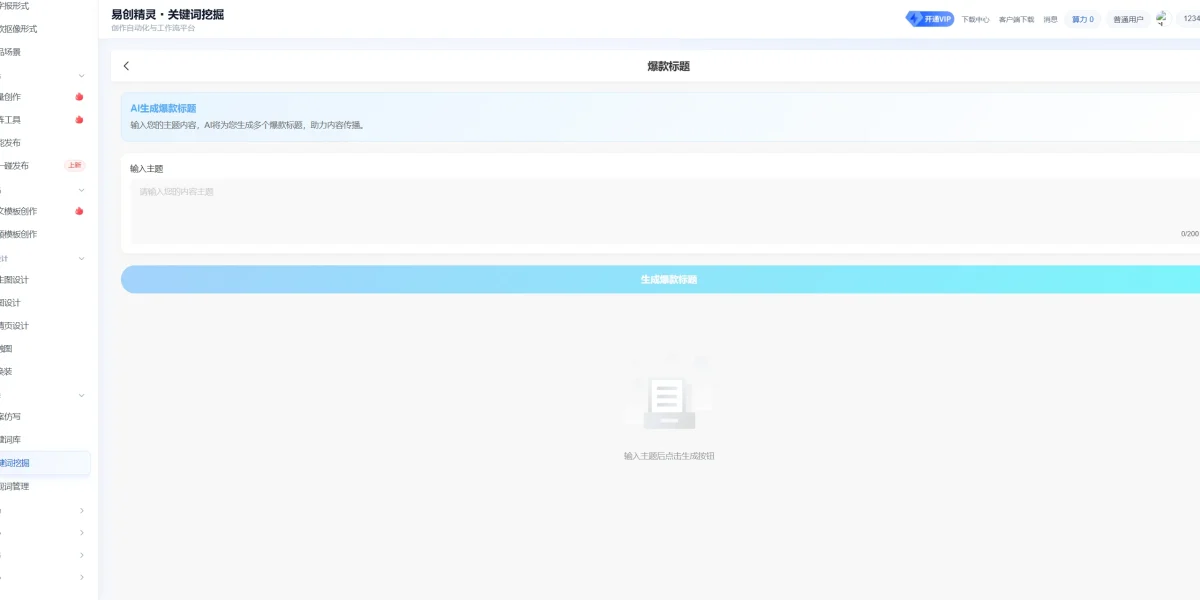Viewport: 1200px width, 600px height.
Task: Go back using the arrow beside 爆款标题
Action: [126, 66]
